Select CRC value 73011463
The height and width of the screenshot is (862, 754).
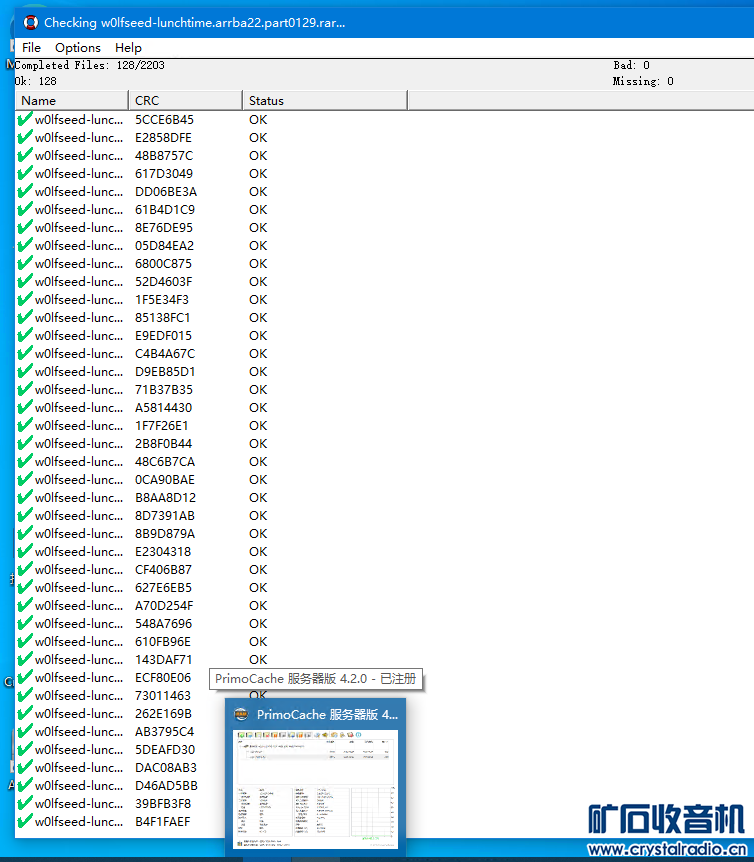point(163,695)
